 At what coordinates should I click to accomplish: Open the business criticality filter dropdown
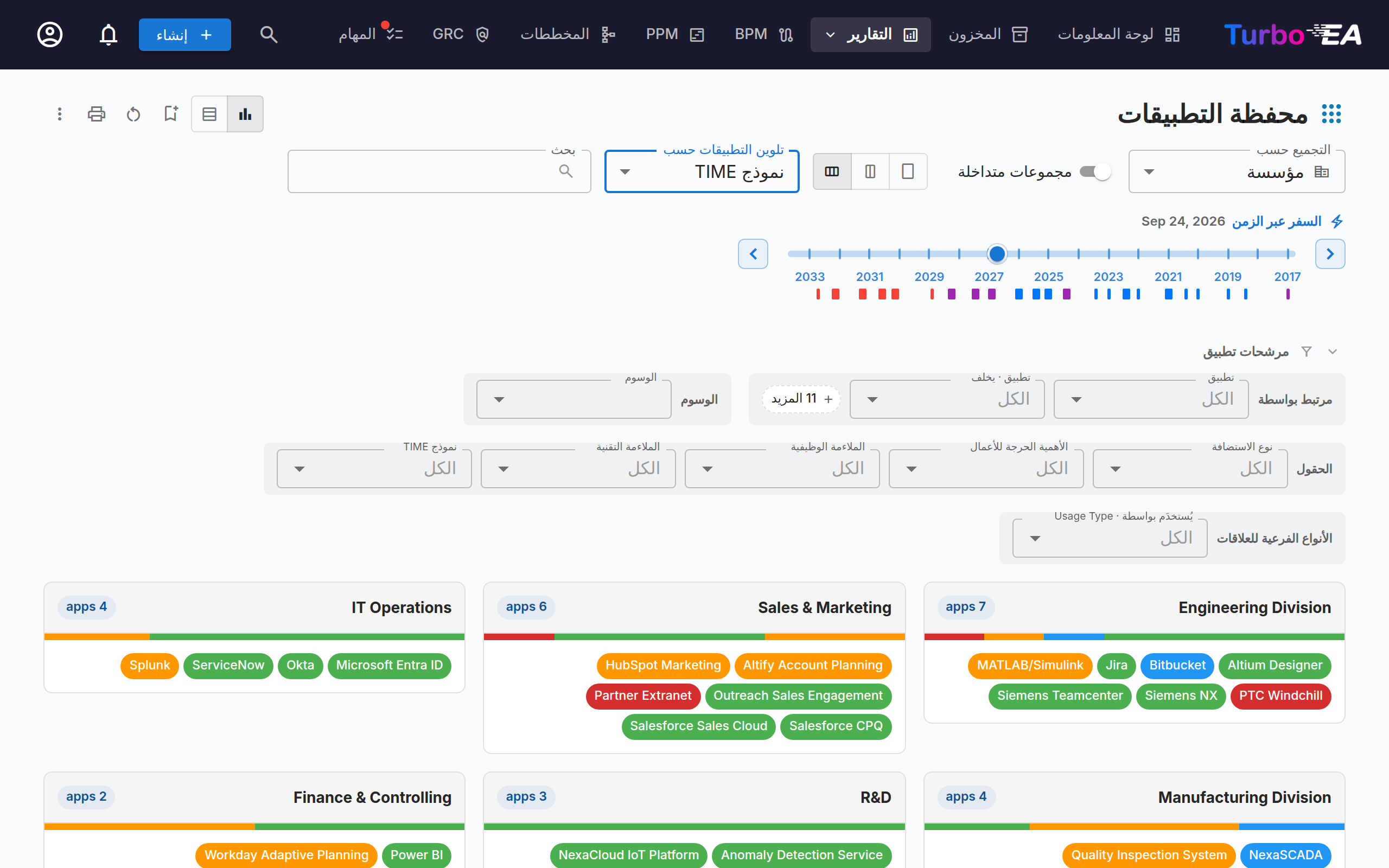click(986, 468)
